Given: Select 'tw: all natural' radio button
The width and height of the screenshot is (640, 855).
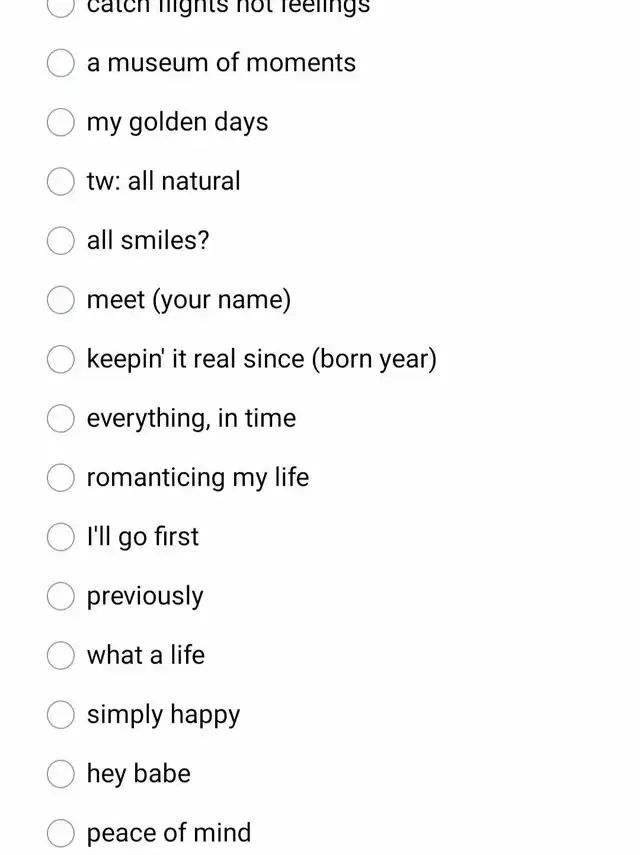Looking at the screenshot, I should tap(61, 181).
